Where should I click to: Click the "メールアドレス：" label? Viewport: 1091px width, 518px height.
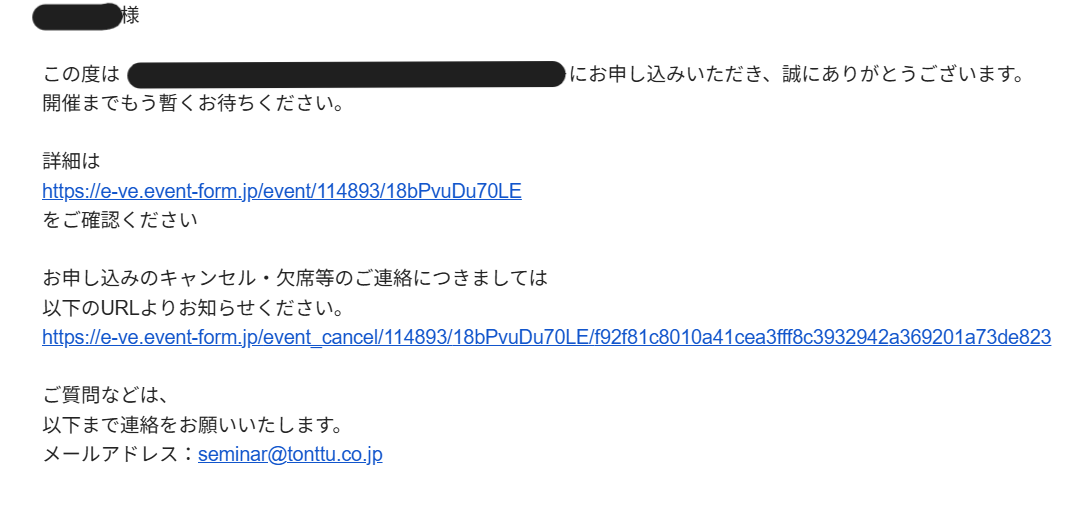119,454
